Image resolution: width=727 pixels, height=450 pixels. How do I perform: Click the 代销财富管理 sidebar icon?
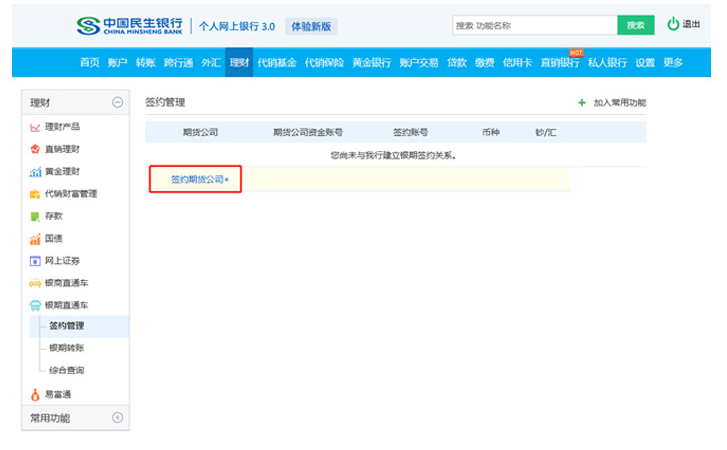[35, 194]
